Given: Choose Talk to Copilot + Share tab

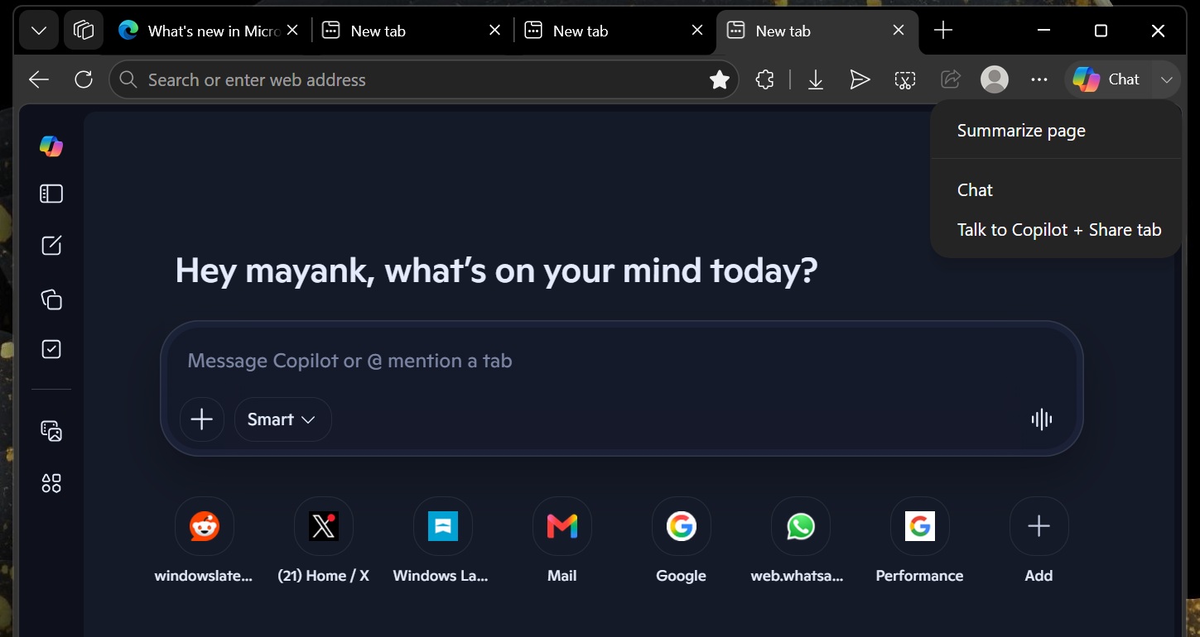Looking at the screenshot, I should coord(1059,230).
